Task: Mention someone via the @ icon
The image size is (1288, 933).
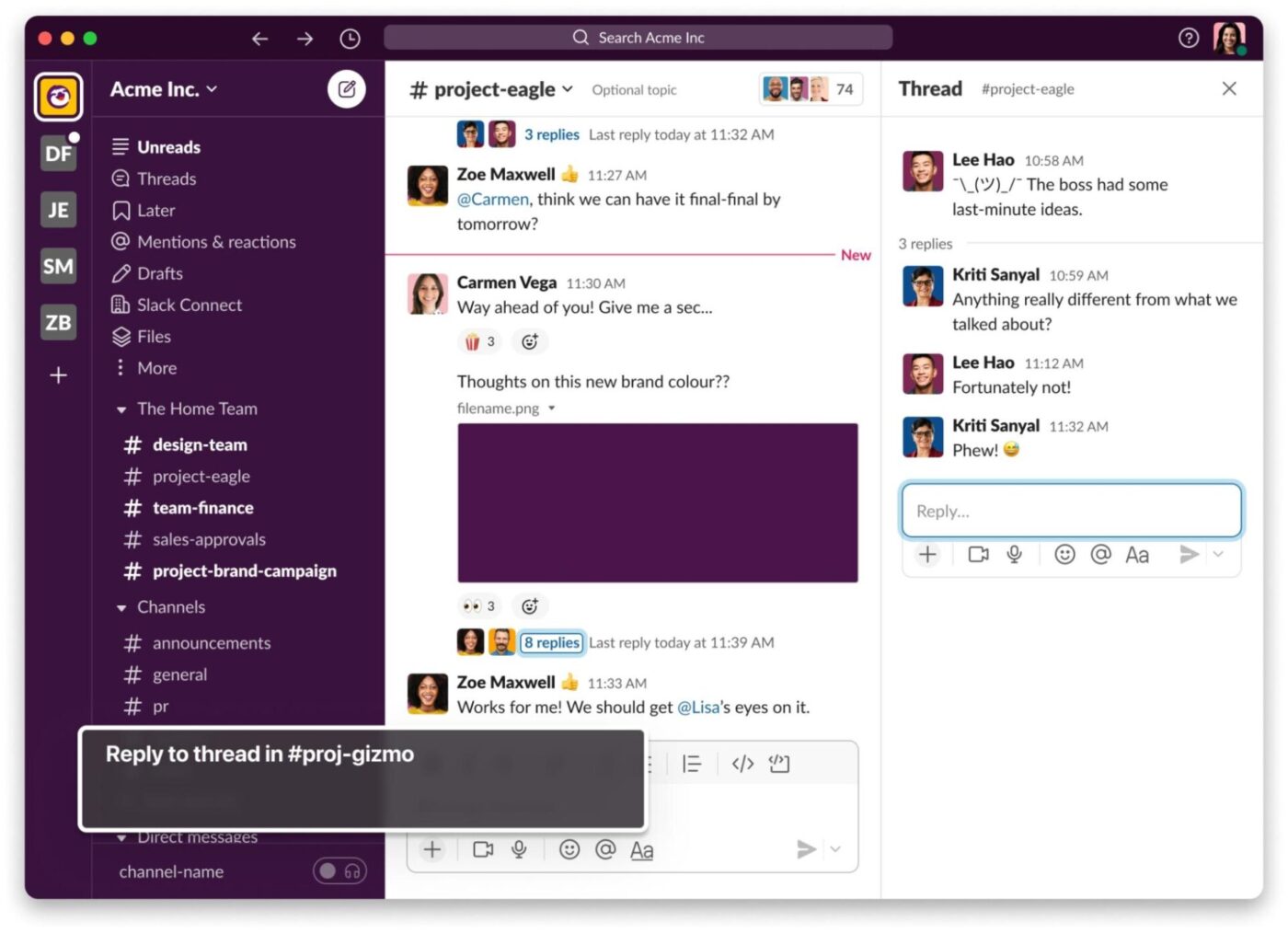Action: 1100,554
